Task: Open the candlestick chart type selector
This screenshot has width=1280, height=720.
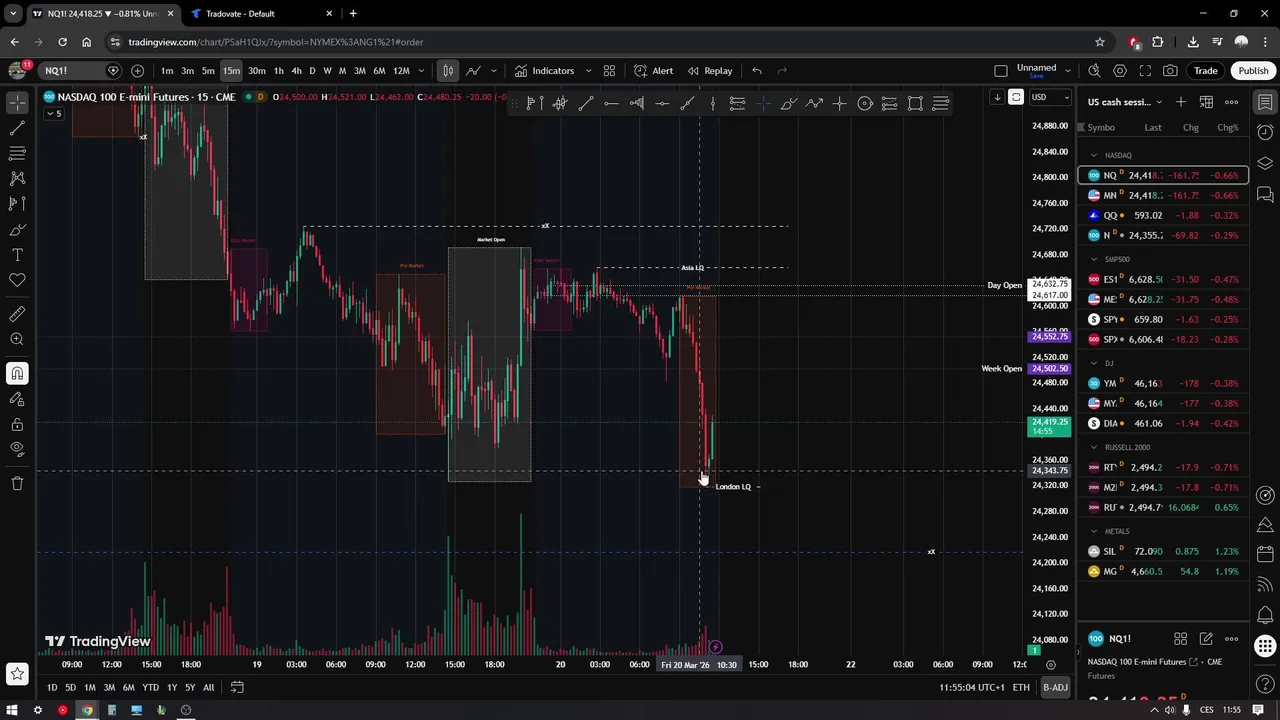Action: [x=448, y=71]
